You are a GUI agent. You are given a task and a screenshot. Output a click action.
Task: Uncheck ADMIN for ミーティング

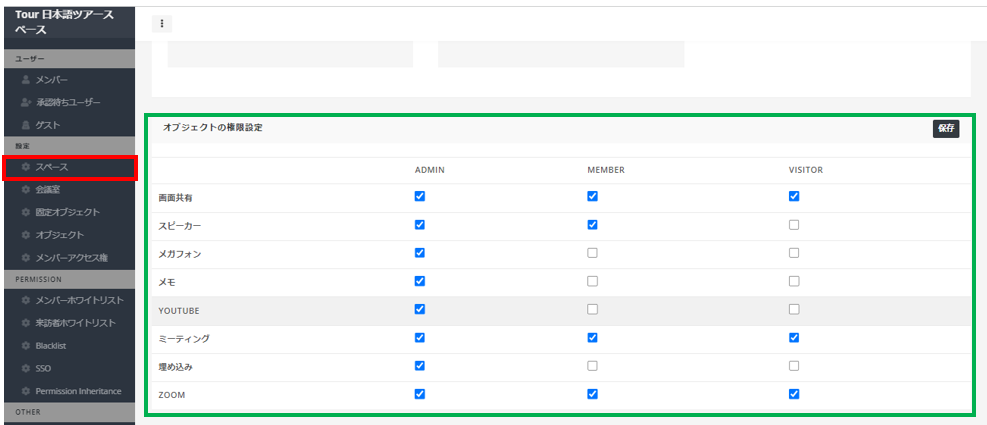(420, 337)
